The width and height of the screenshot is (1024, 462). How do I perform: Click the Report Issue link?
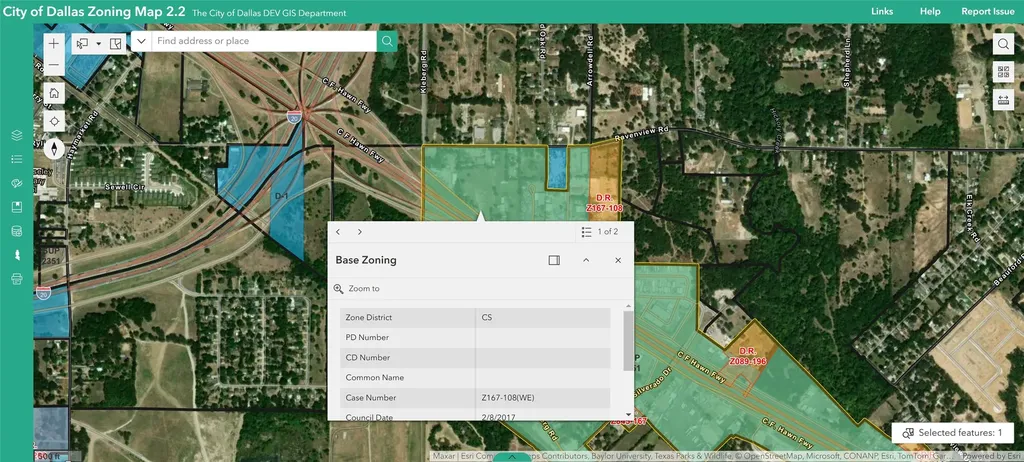pos(987,12)
